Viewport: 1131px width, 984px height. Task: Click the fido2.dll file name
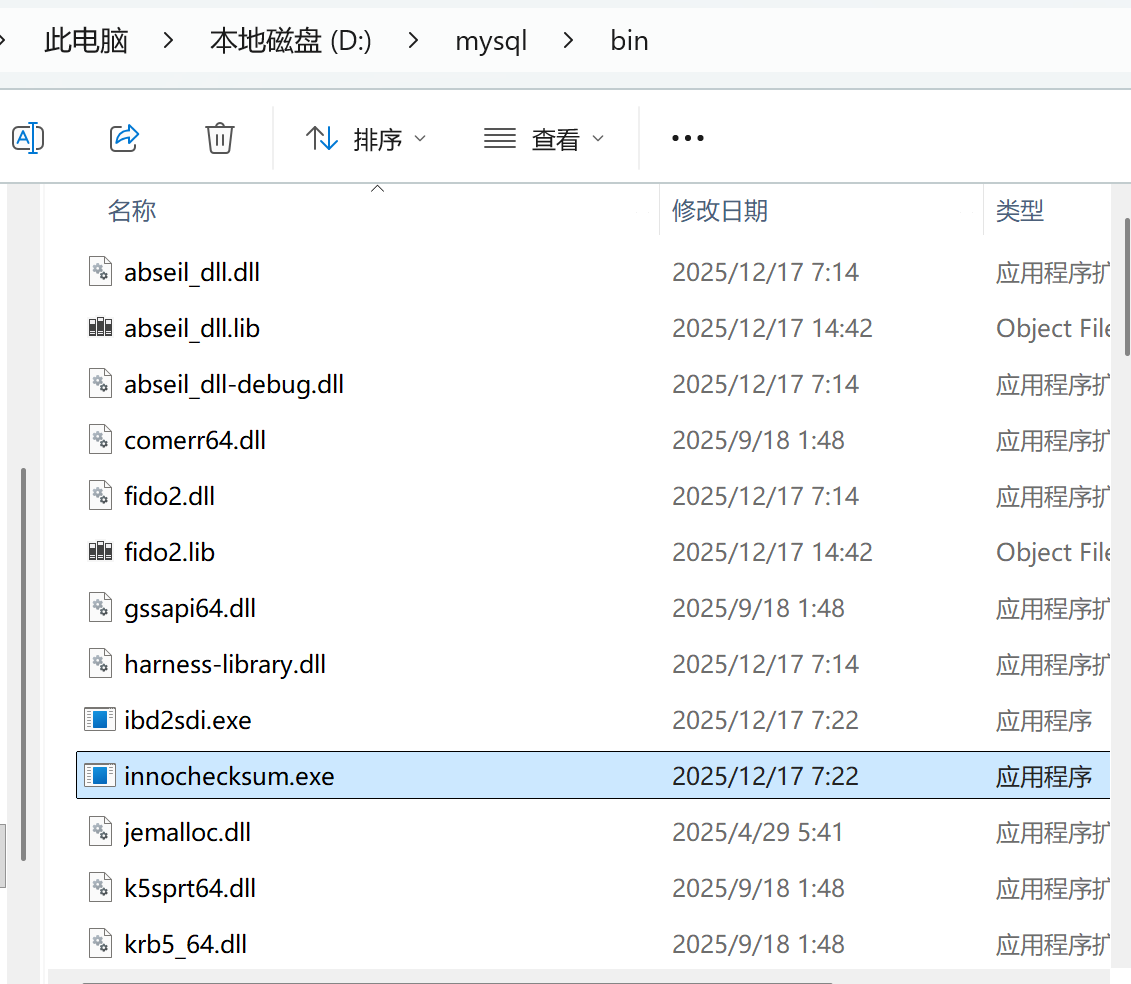click(x=170, y=496)
